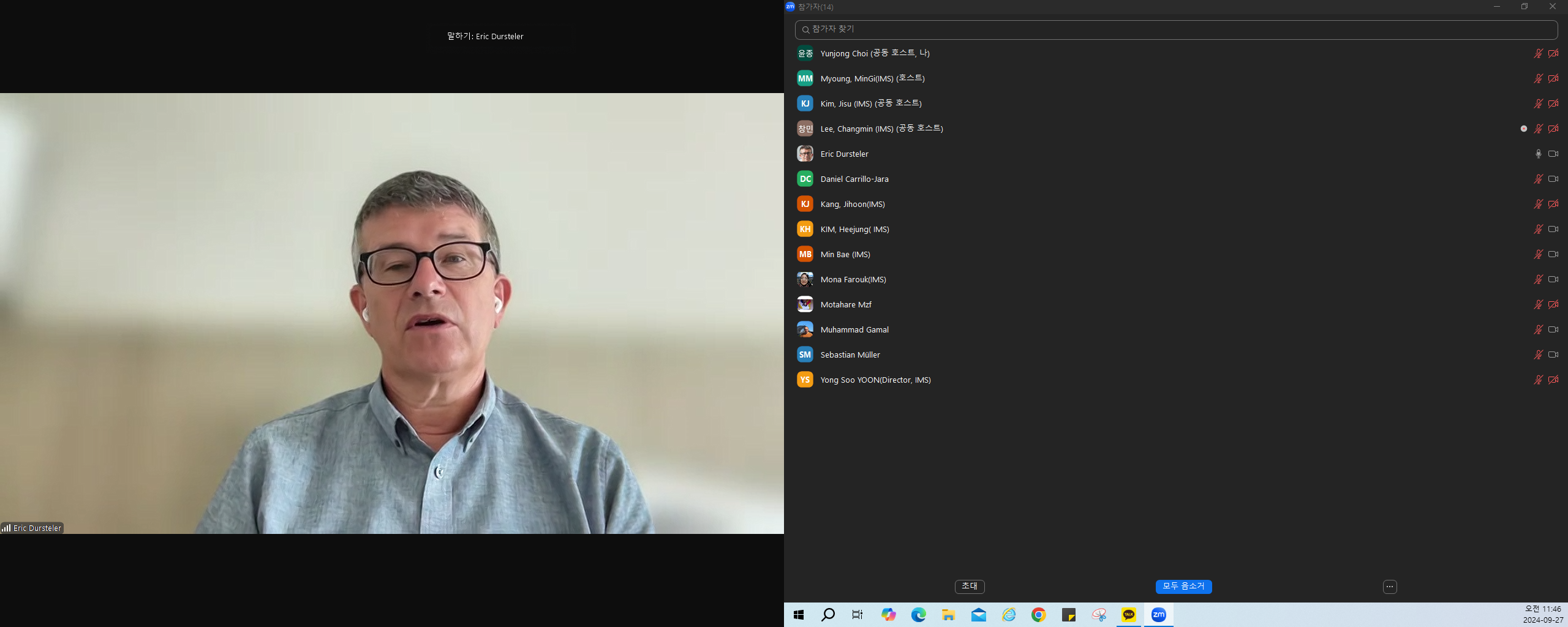Click muted mic icon for Lee, Changmin

(1538, 129)
